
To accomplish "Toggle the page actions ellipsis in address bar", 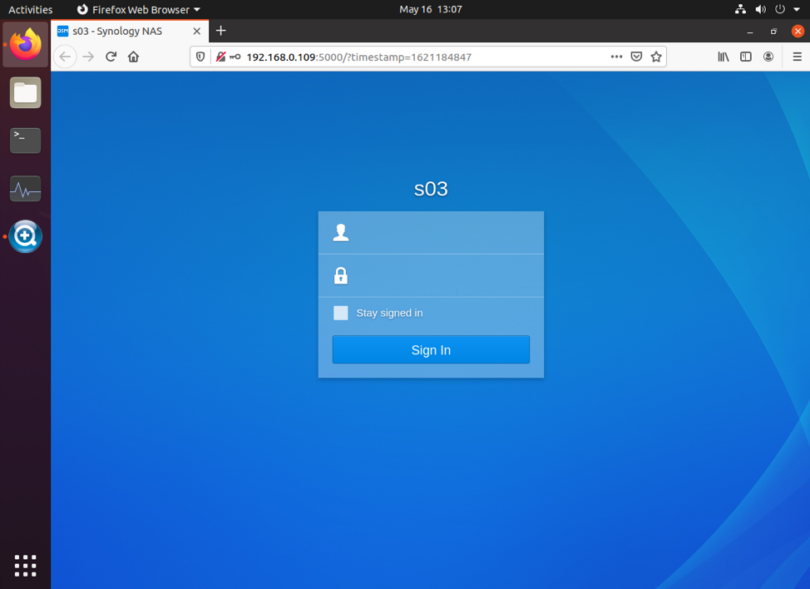I will tap(617, 56).
